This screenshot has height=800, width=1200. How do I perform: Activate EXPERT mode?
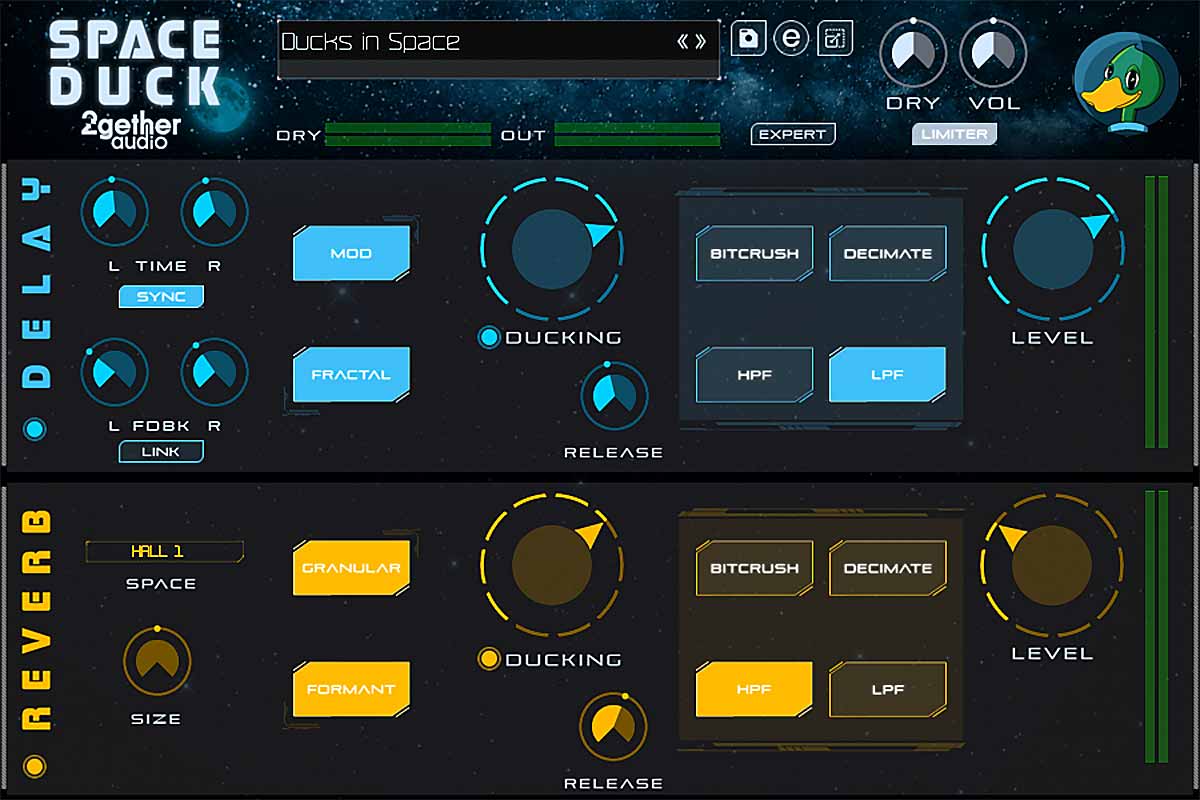(x=793, y=133)
